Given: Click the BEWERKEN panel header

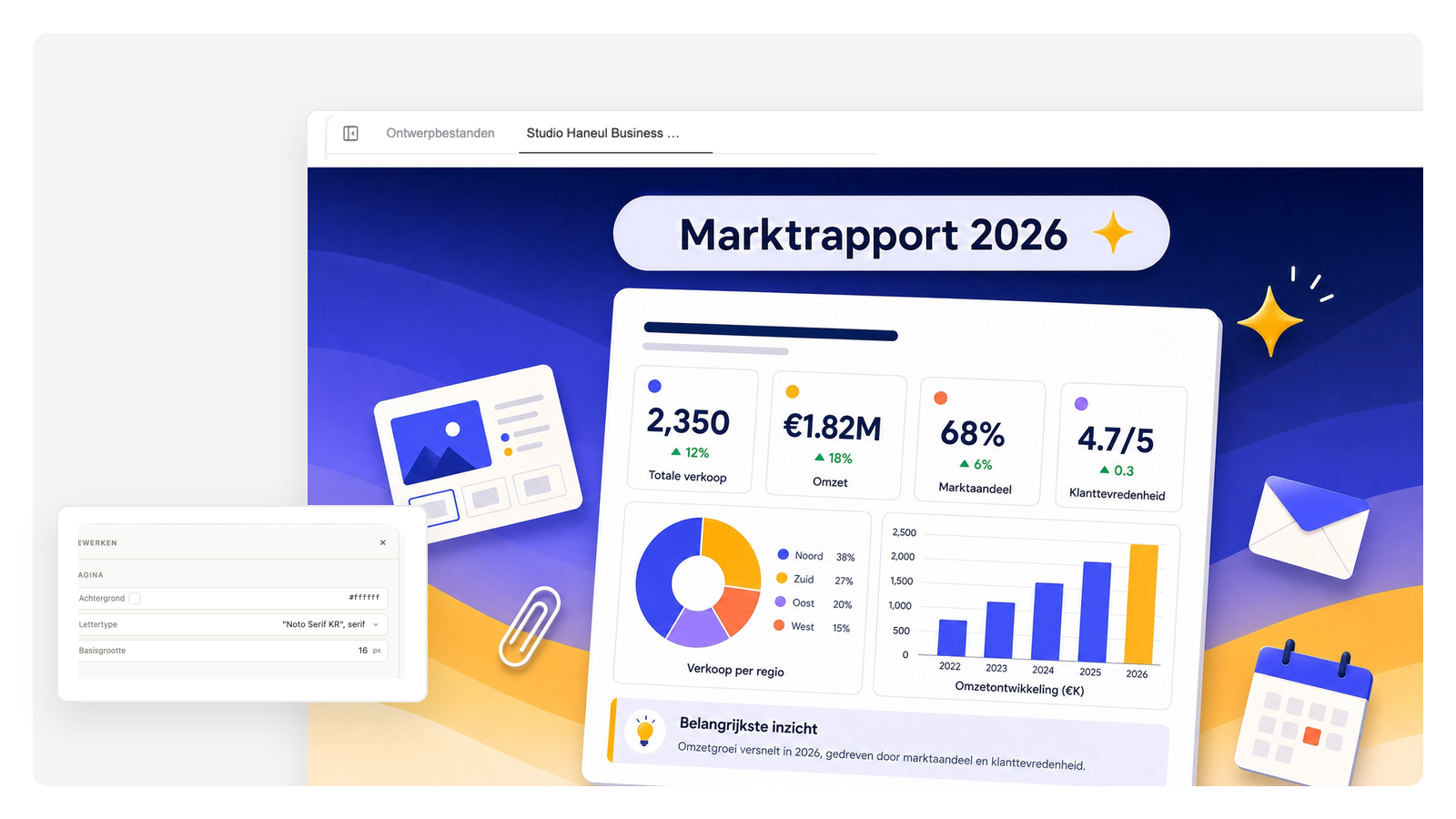Looking at the screenshot, I should tap(97, 542).
